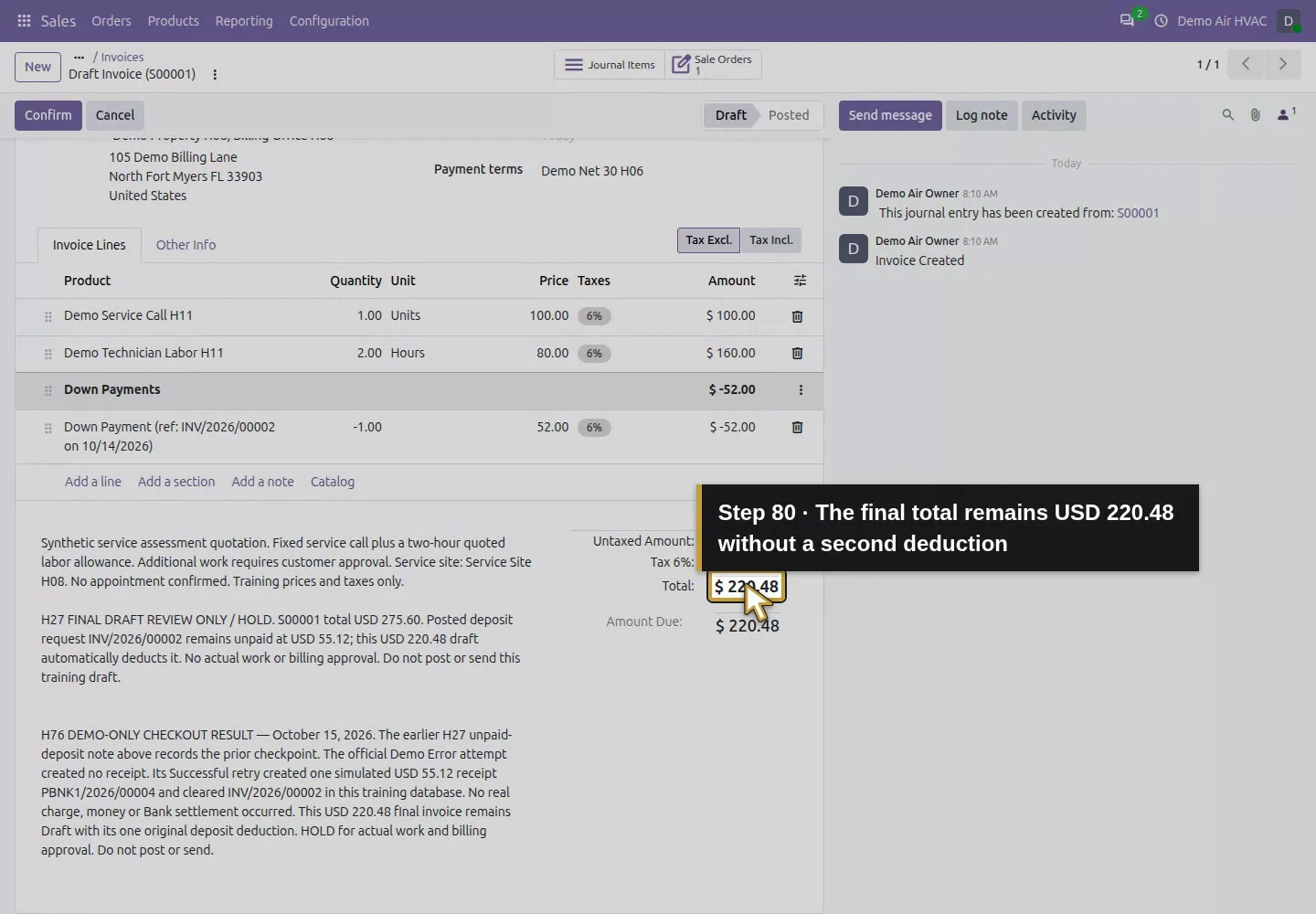The image size is (1316, 914).
Task: Click Send message in the chatter
Action: [890, 115]
